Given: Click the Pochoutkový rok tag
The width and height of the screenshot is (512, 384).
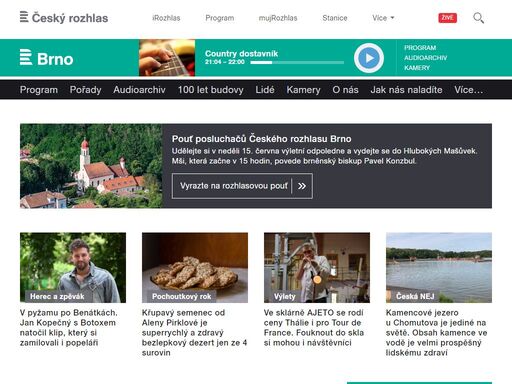Looking at the screenshot, I should coord(182,296).
